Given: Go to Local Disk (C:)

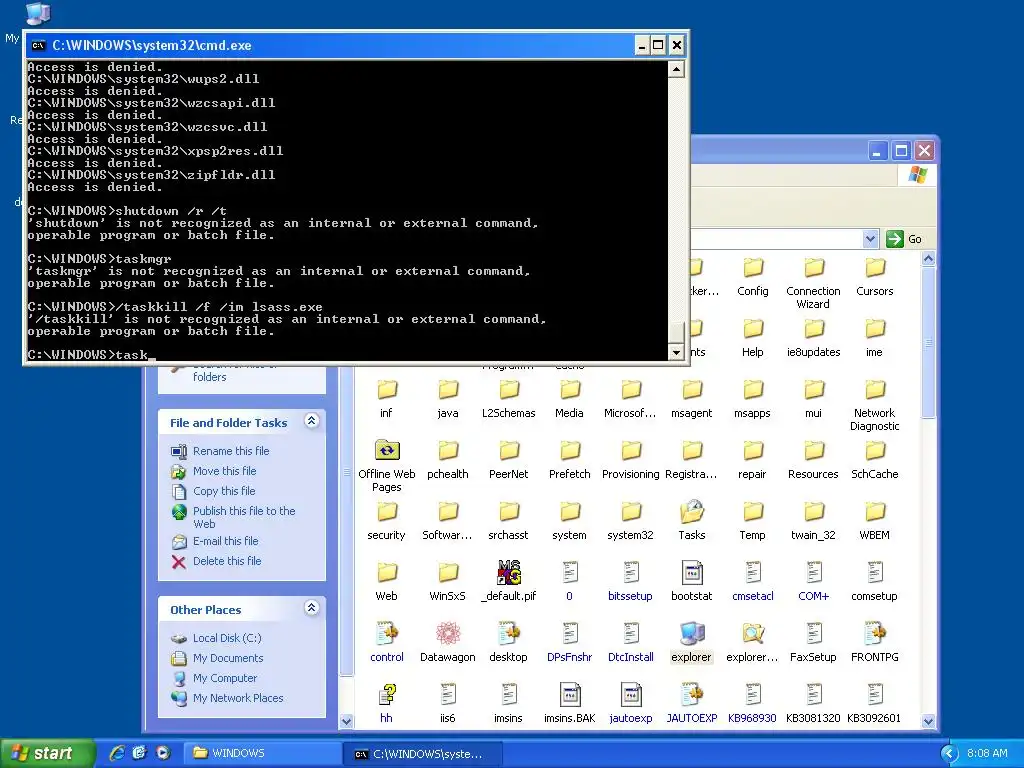Looking at the screenshot, I should point(227,638).
